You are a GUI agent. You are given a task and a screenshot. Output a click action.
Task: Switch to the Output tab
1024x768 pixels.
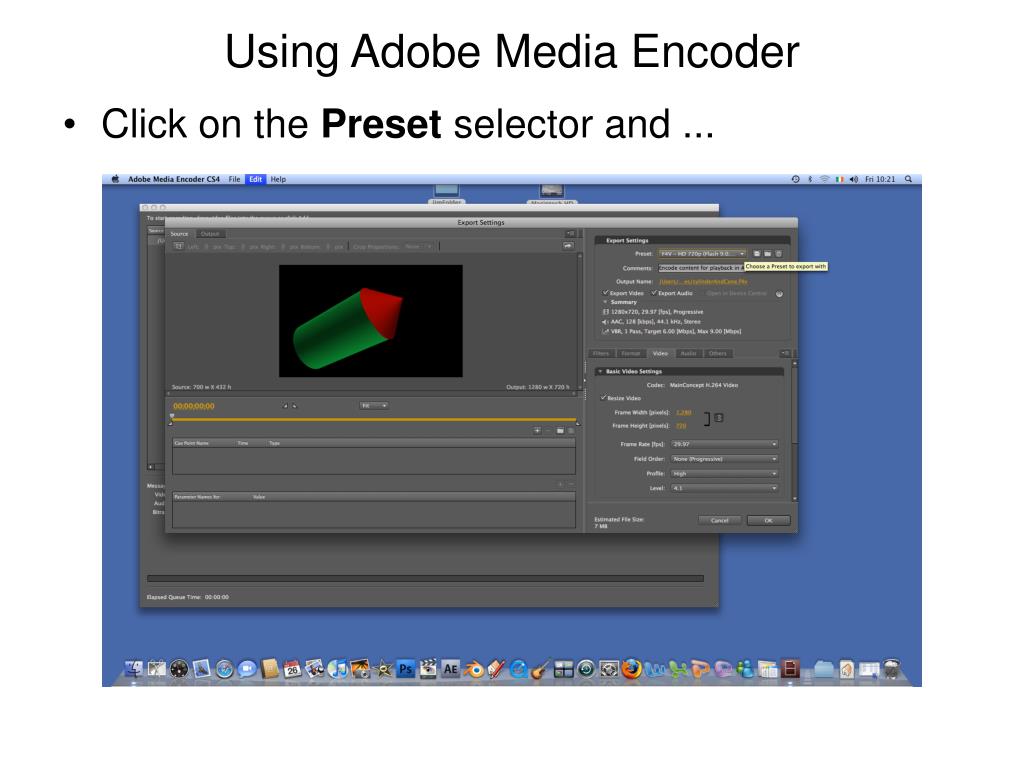click(x=210, y=234)
